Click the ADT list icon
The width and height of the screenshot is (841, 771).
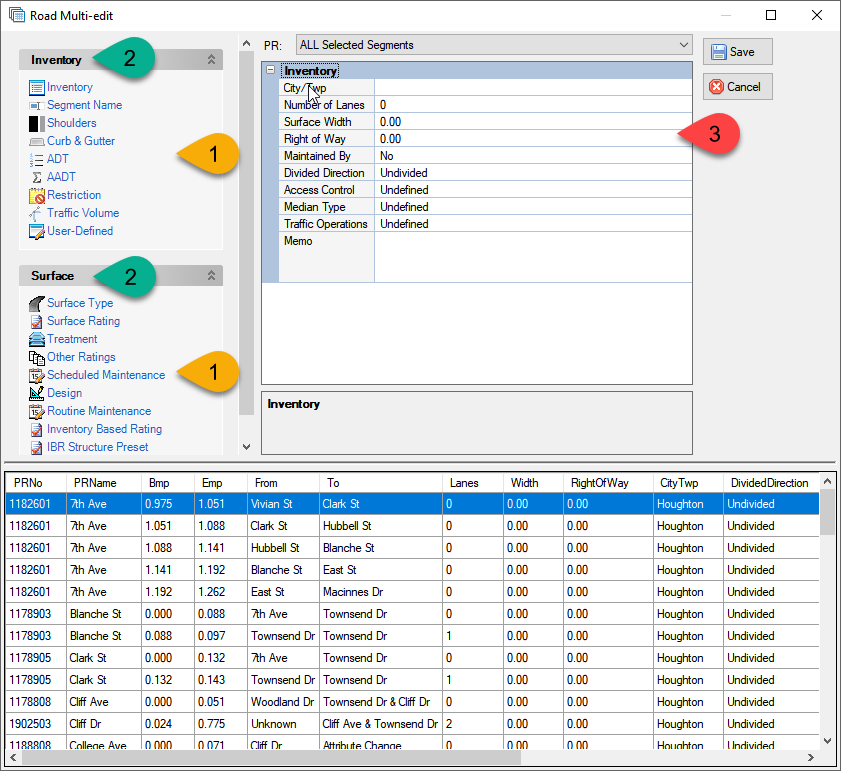[x=36, y=159]
